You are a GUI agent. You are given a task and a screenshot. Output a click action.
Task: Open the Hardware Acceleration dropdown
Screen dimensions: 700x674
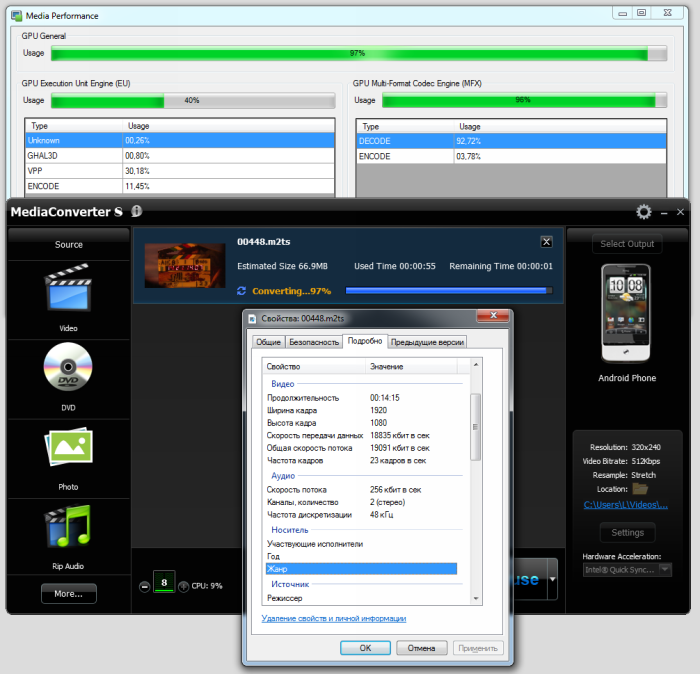(x=627, y=570)
